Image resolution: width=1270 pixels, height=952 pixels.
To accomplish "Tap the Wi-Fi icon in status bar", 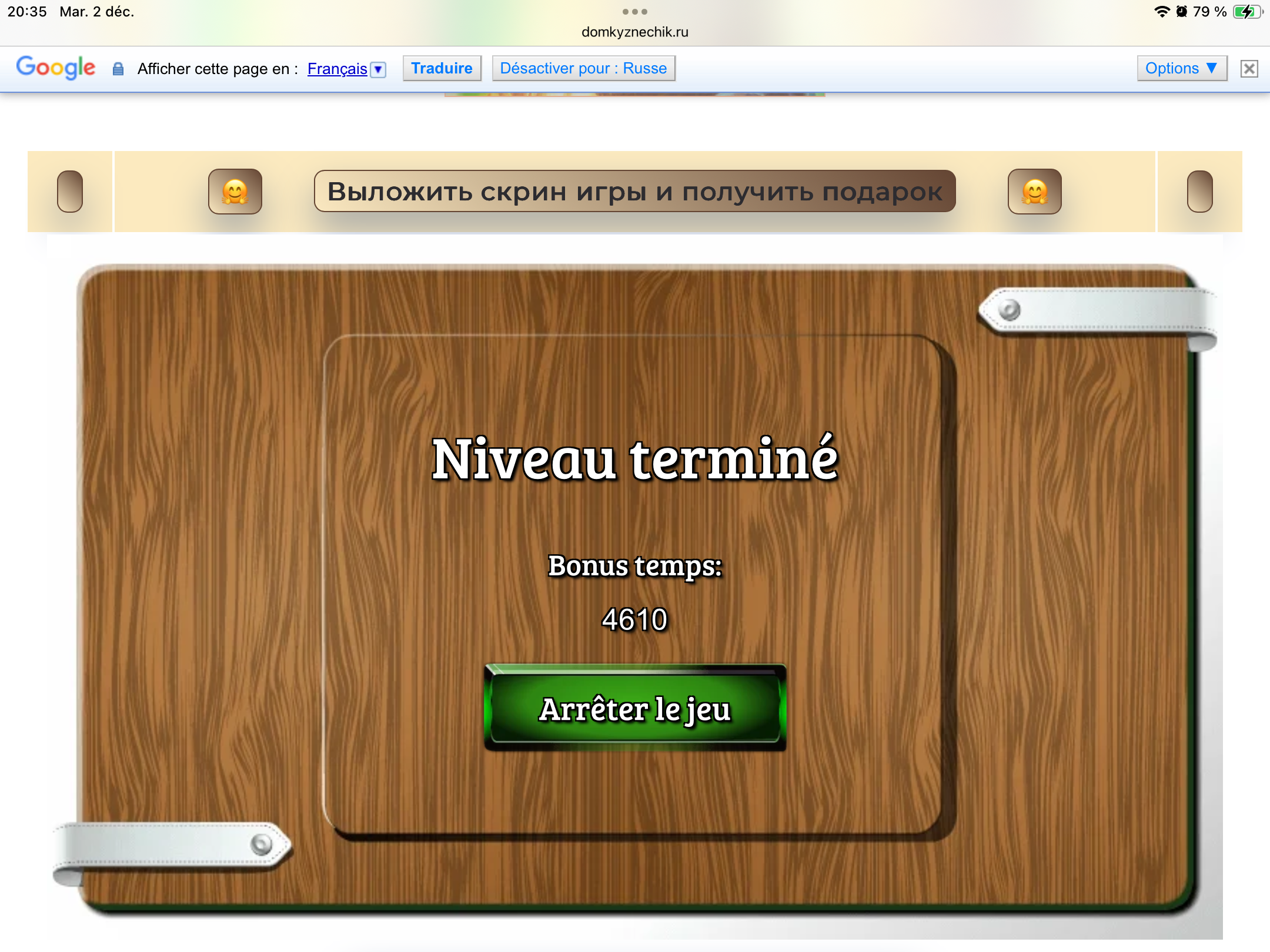I will (1161, 12).
